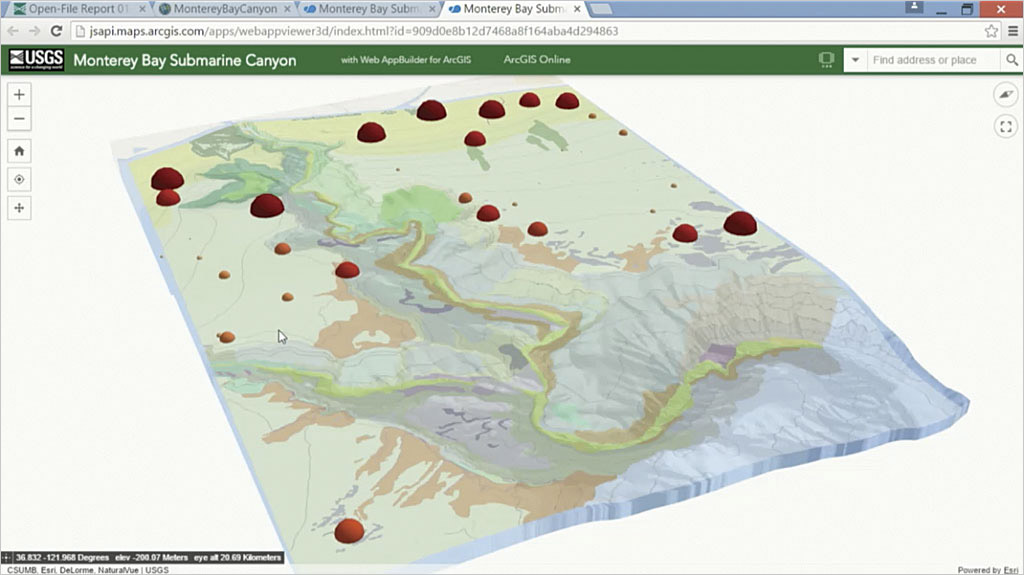Click the elev -200.07 Meters readout

[152, 557]
